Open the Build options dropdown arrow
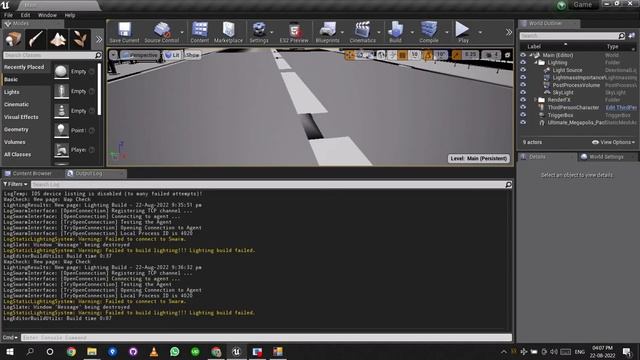Viewport: 640px width, 360px height. tap(411, 32)
